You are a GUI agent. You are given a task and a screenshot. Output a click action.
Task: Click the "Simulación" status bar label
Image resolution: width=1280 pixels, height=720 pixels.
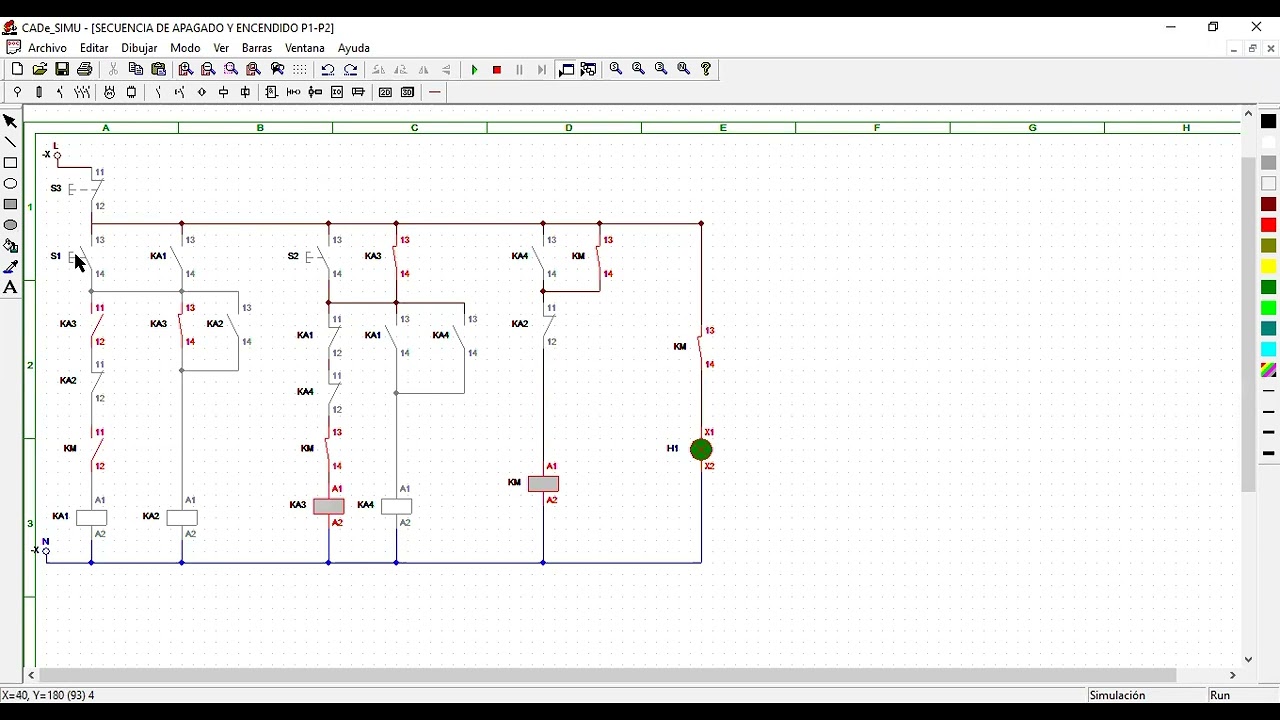tap(1117, 695)
